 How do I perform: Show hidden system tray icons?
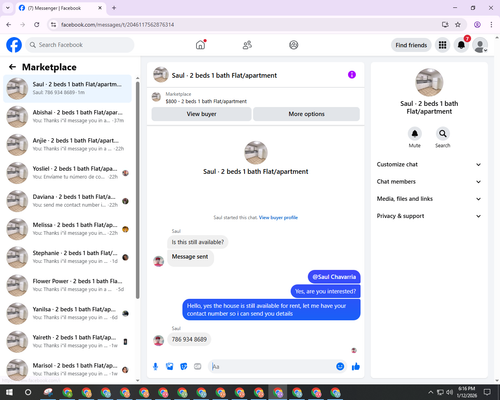tap(430, 392)
